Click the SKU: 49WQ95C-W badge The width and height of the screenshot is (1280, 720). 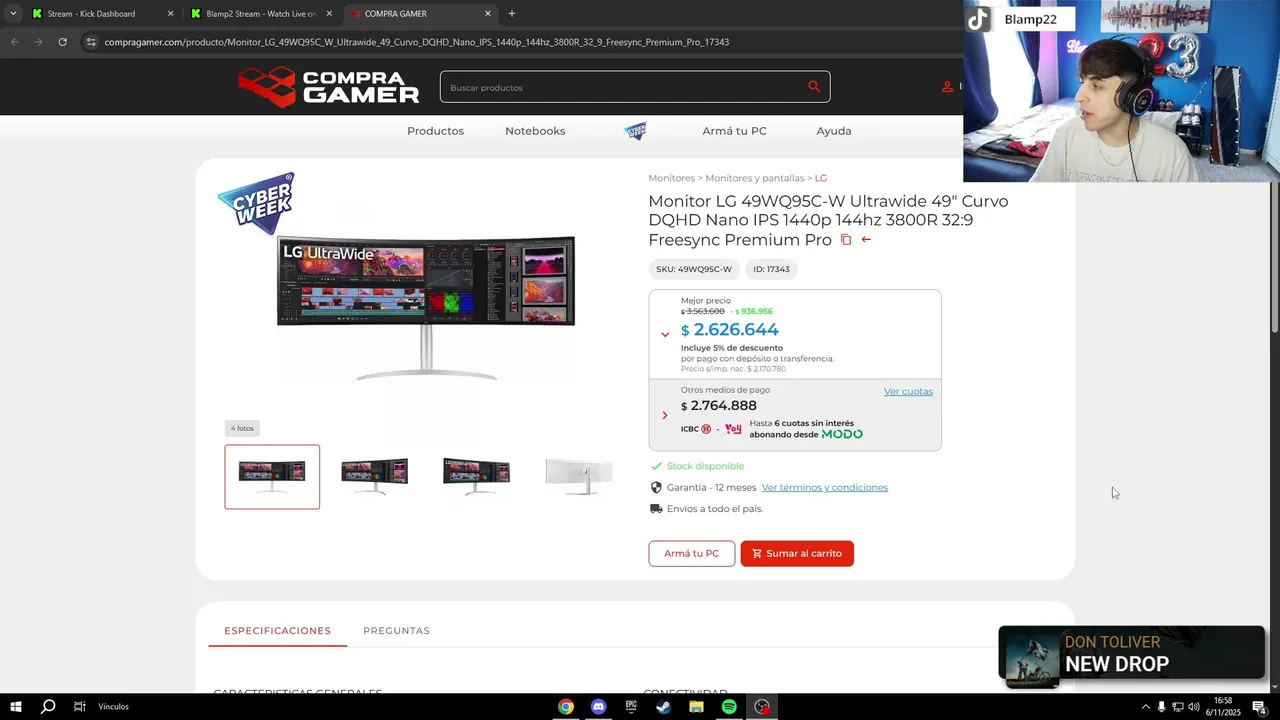694,269
